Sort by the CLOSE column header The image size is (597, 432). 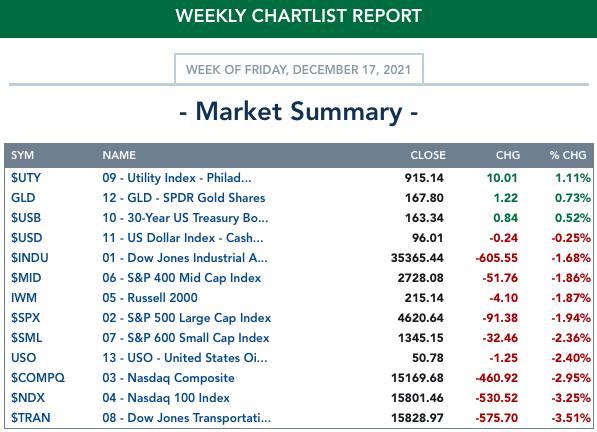pos(428,155)
